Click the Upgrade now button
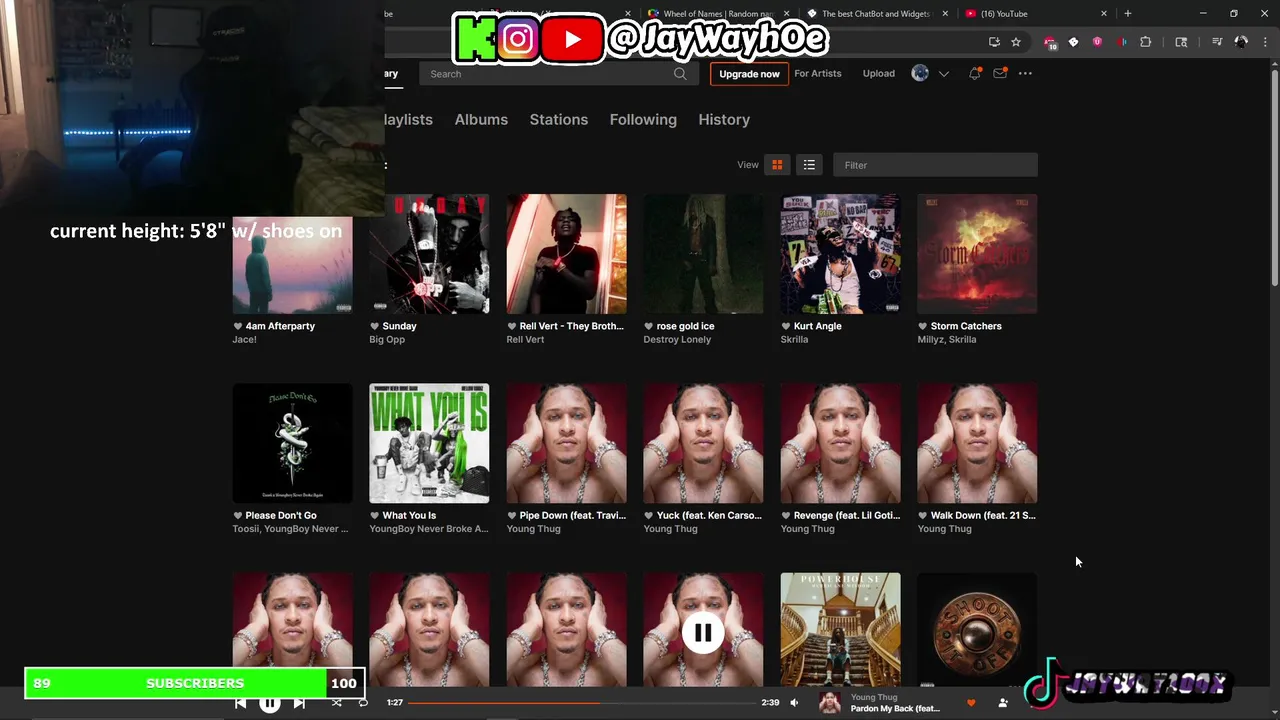This screenshot has width=1280, height=720. (x=749, y=74)
